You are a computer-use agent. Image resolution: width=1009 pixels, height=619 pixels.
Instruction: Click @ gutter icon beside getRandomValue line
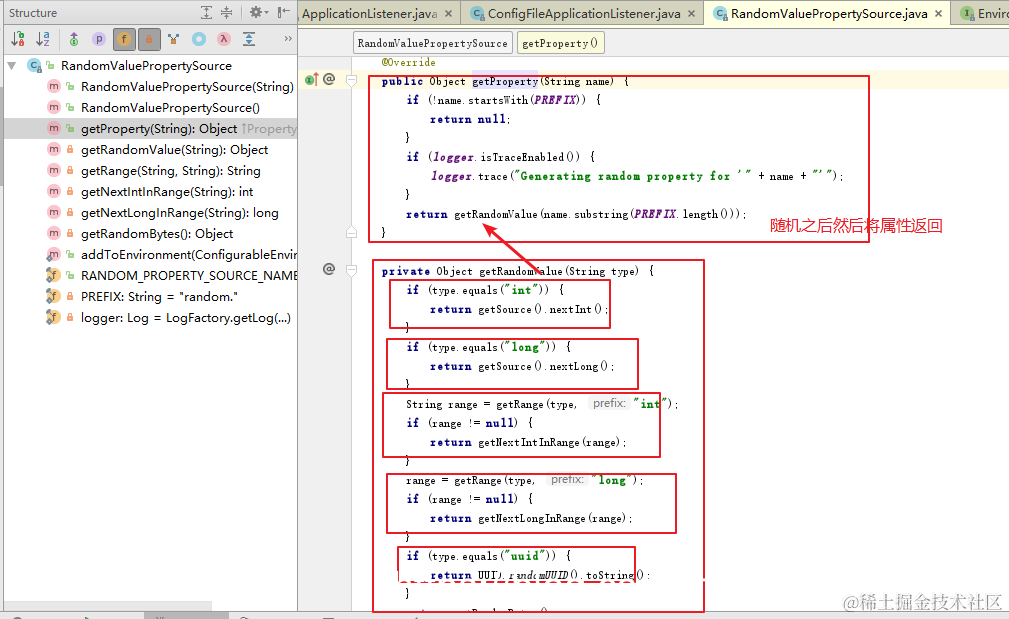[329, 269]
